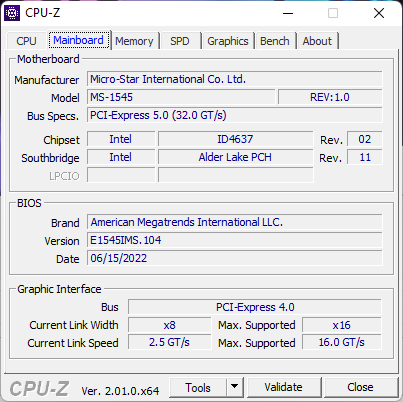
Task: Switch to the CPU tab
Action: (26, 41)
